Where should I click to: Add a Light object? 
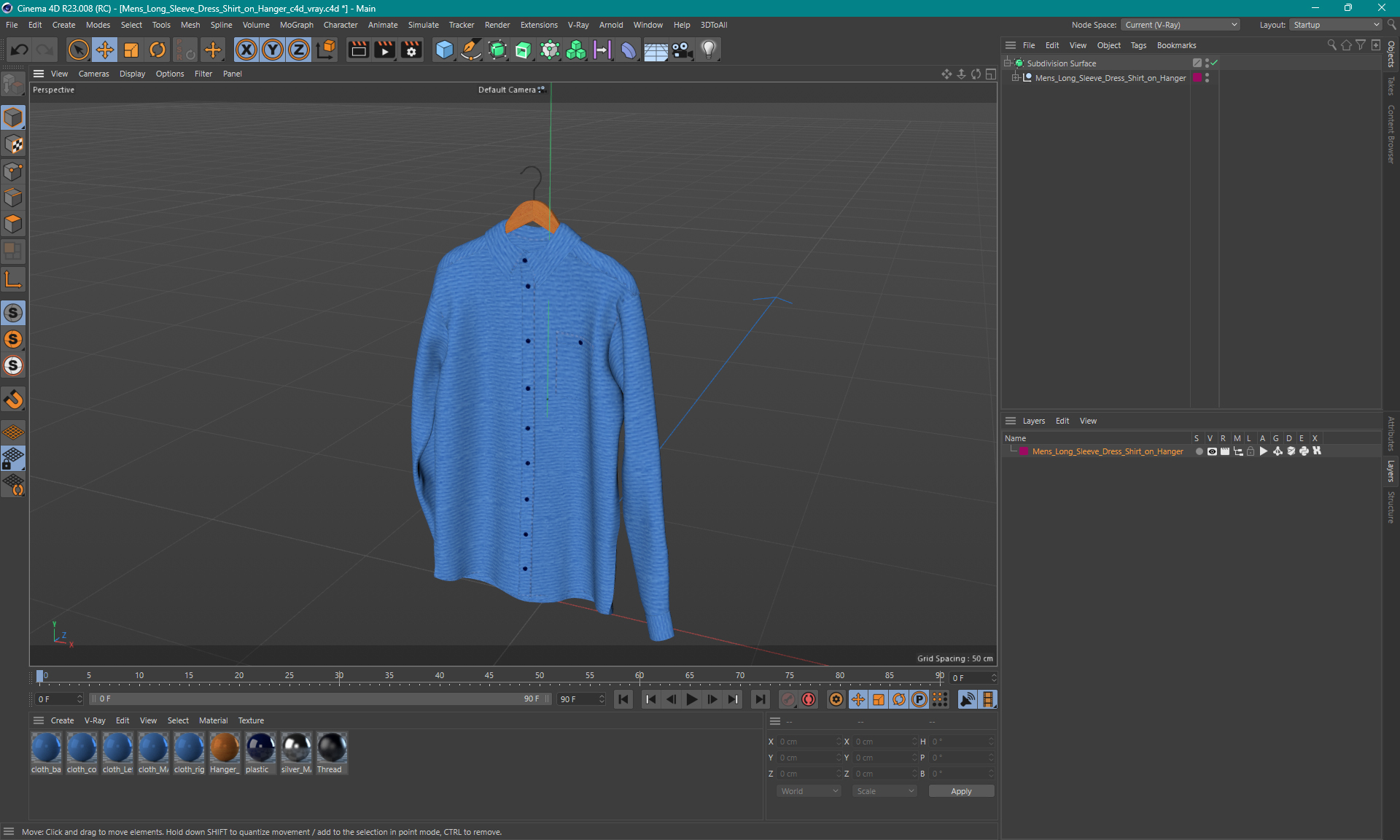pyautogui.click(x=709, y=50)
